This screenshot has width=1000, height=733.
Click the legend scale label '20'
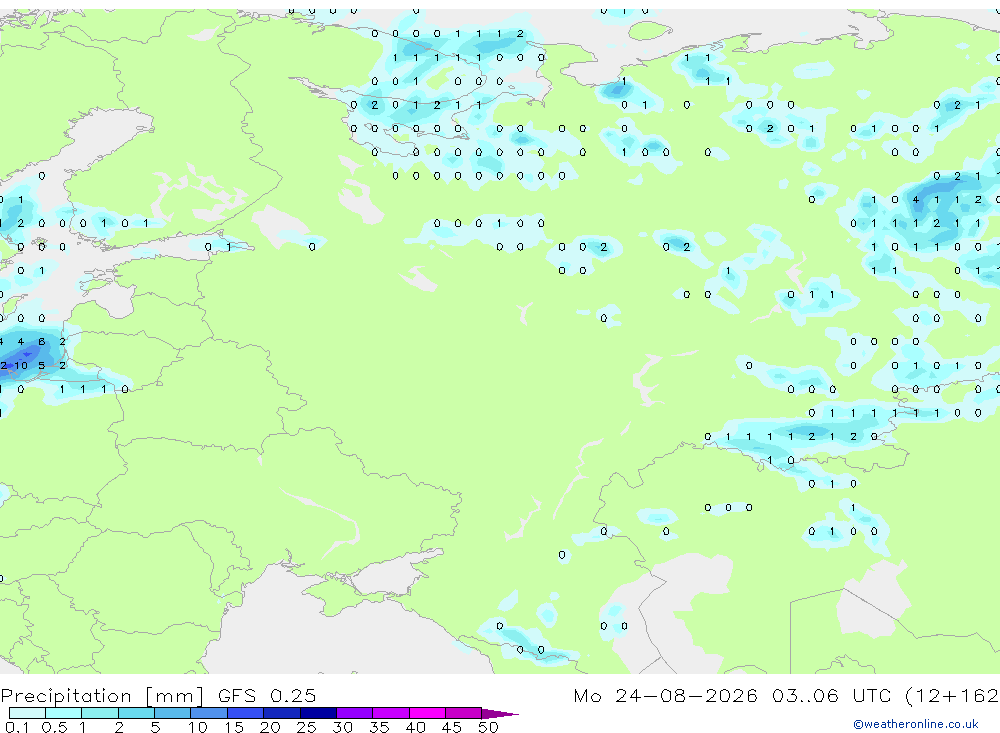(x=270, y=727)
